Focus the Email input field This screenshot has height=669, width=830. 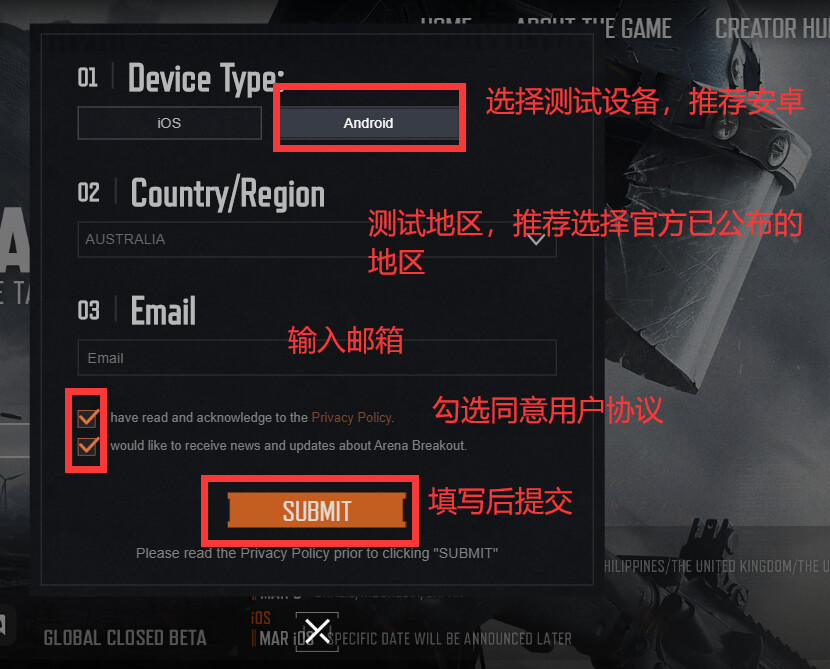point(317,358)
